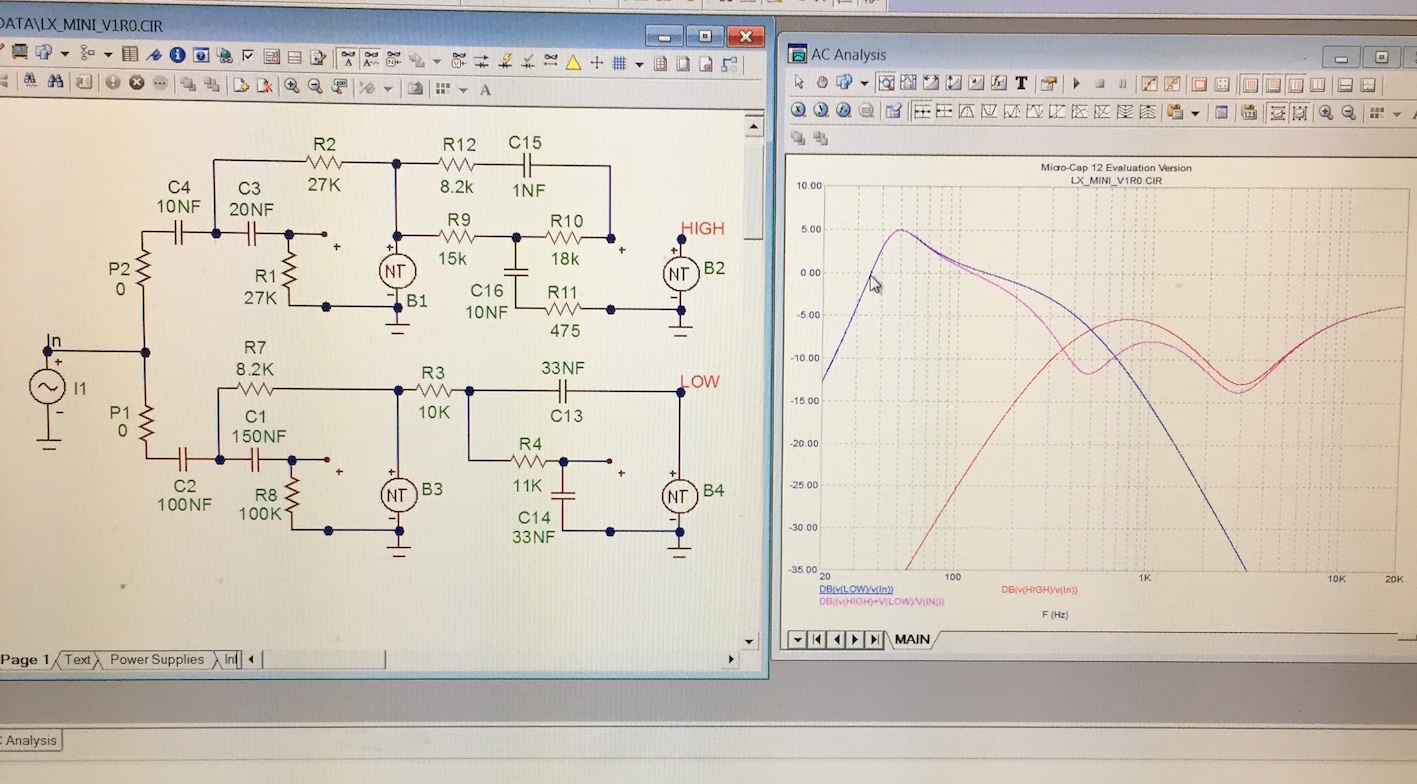Click the schematic vertical scrollbar down arrow
The image size is (1417, 784).
pyautogui.click(x=750, y=641)
